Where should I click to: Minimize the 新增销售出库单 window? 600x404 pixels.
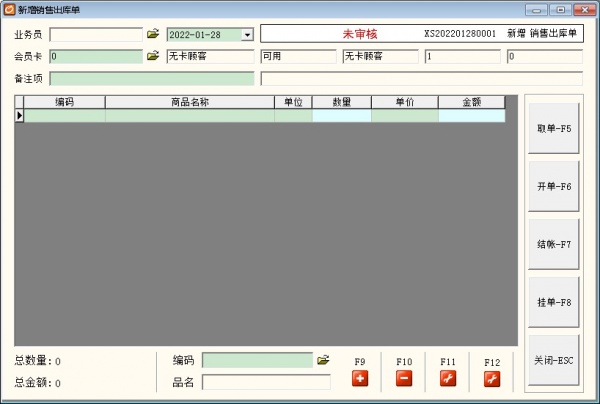coord(536,10)
